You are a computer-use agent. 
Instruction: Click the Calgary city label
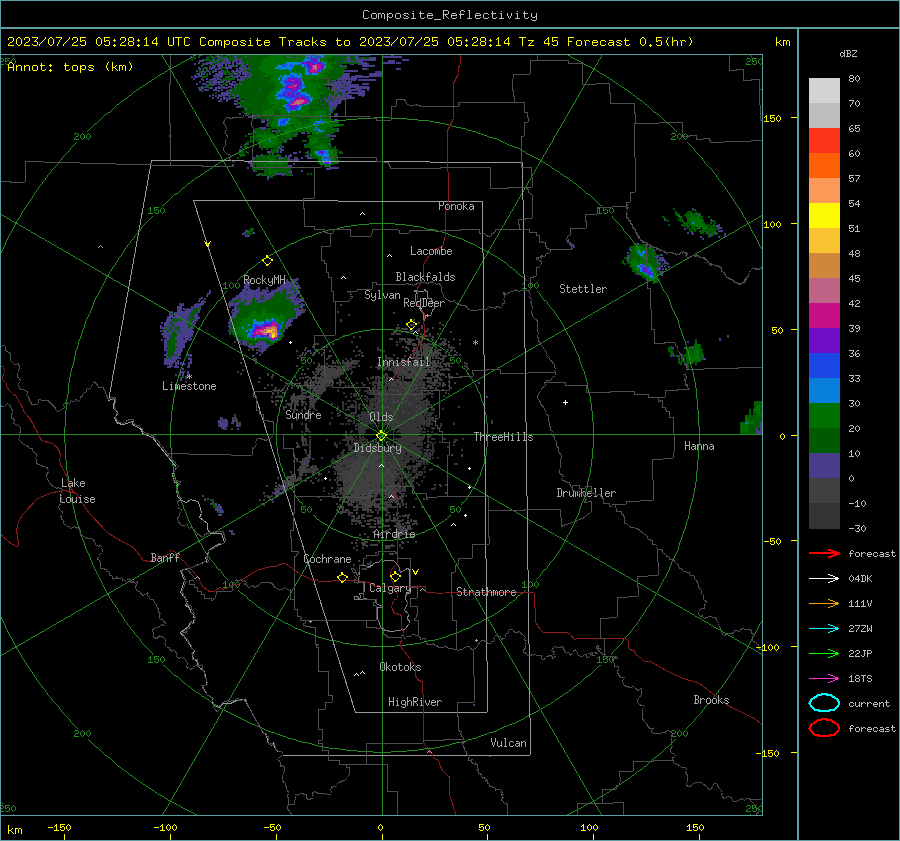point(390,588)
